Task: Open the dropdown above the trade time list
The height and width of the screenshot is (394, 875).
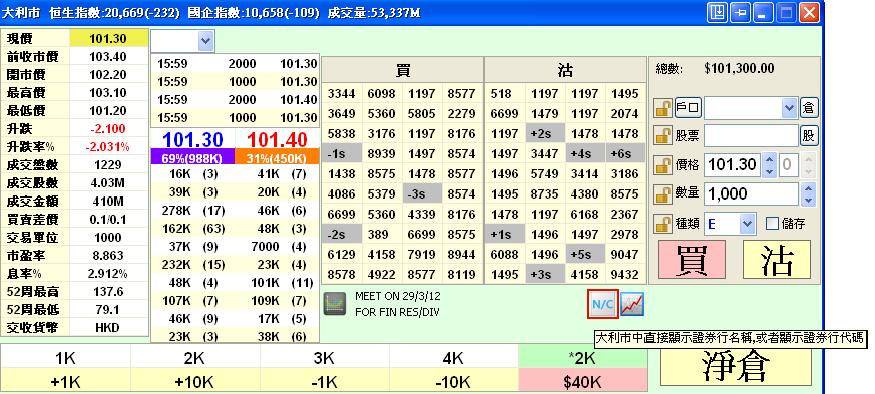Action: pos(182,41)
